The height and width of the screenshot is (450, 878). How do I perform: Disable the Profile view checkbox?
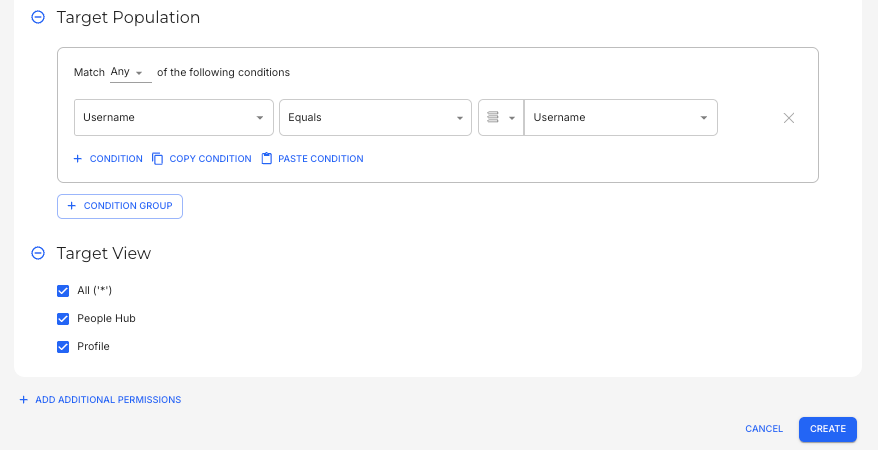click(63, 347)
